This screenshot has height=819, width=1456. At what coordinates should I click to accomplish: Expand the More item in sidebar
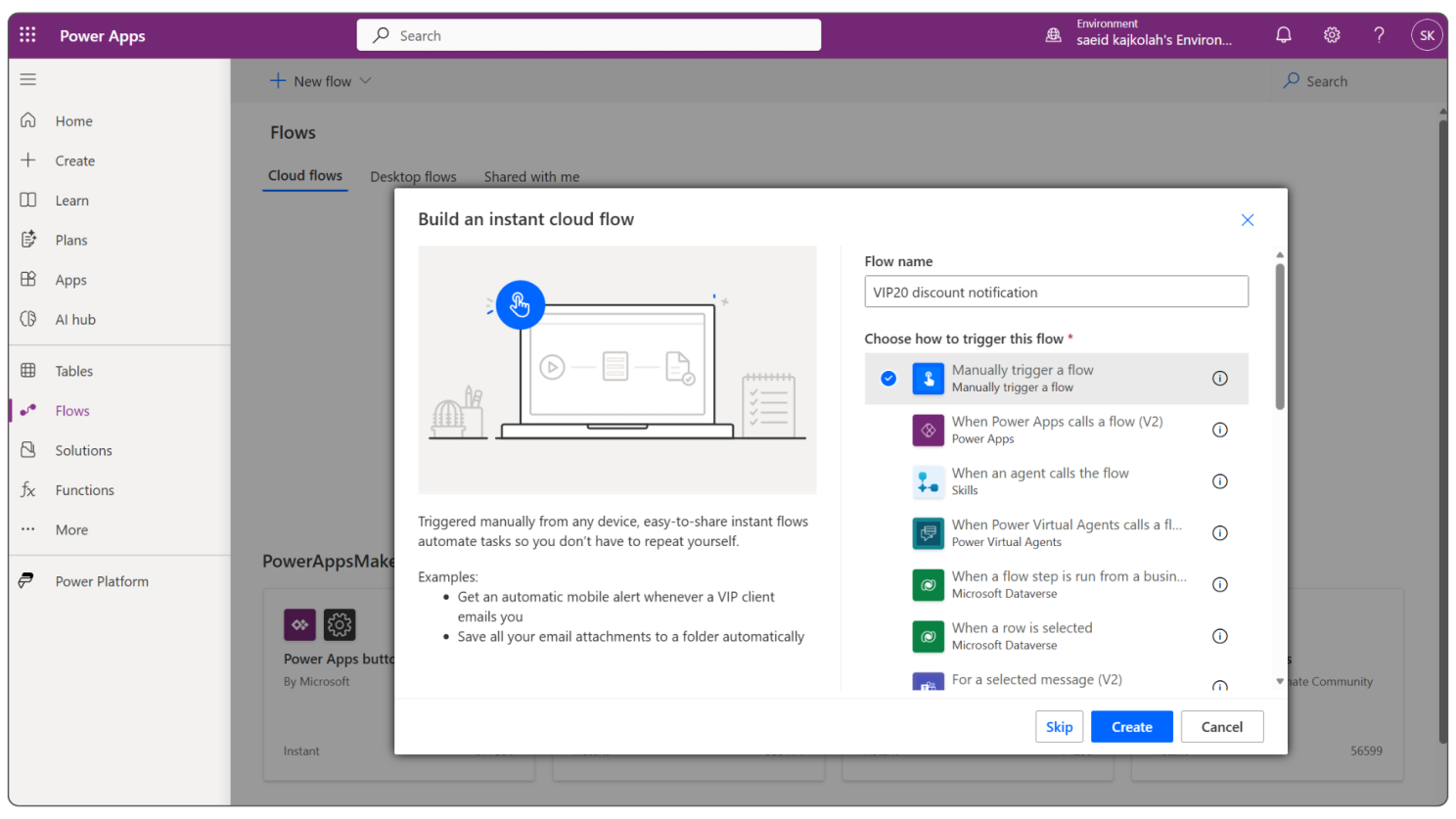tap(71, 529)
